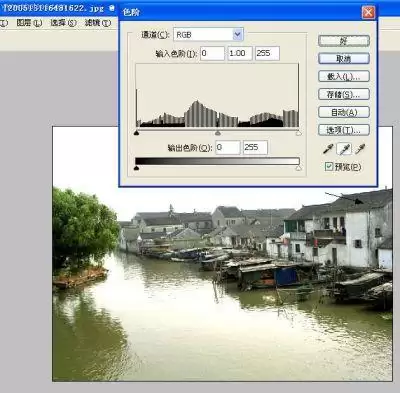Select the black point eyedropper
This screenshot has width=400, height=393.
pos(328,149)
